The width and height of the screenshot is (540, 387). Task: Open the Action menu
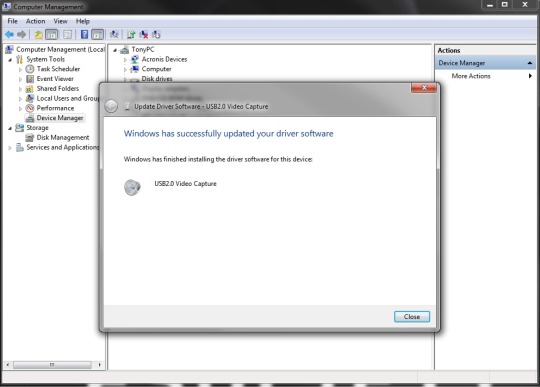pos(35,21)
